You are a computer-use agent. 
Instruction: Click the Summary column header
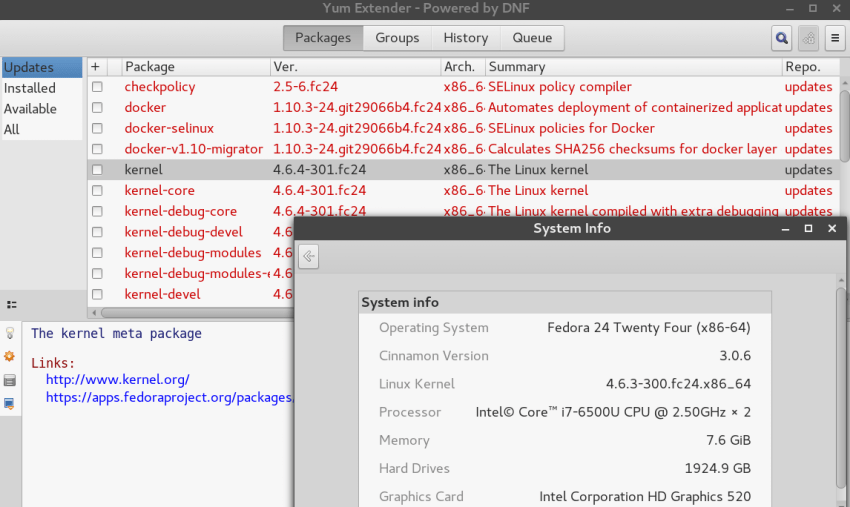click(633, 67)
